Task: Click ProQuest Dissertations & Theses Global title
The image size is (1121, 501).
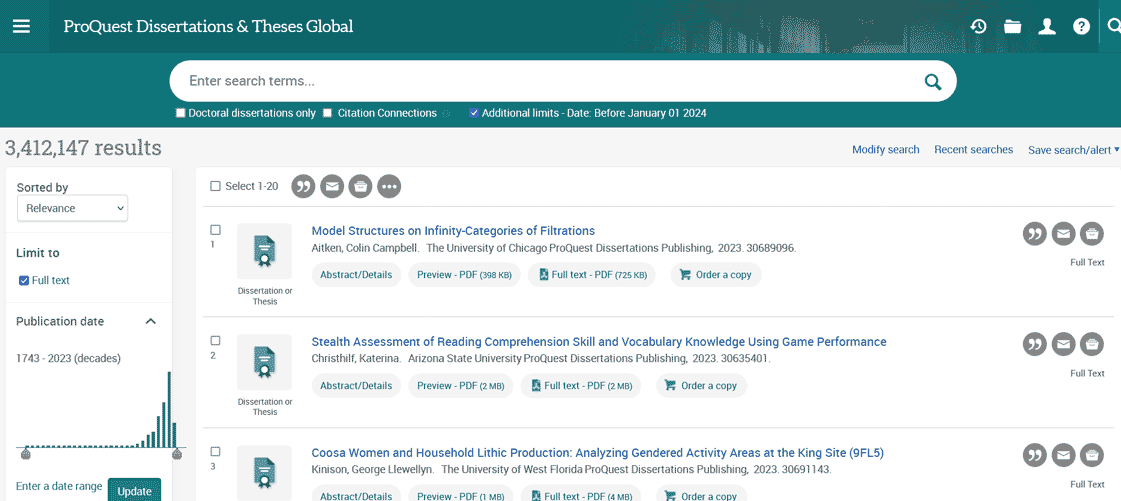Action: click(208, 27)
